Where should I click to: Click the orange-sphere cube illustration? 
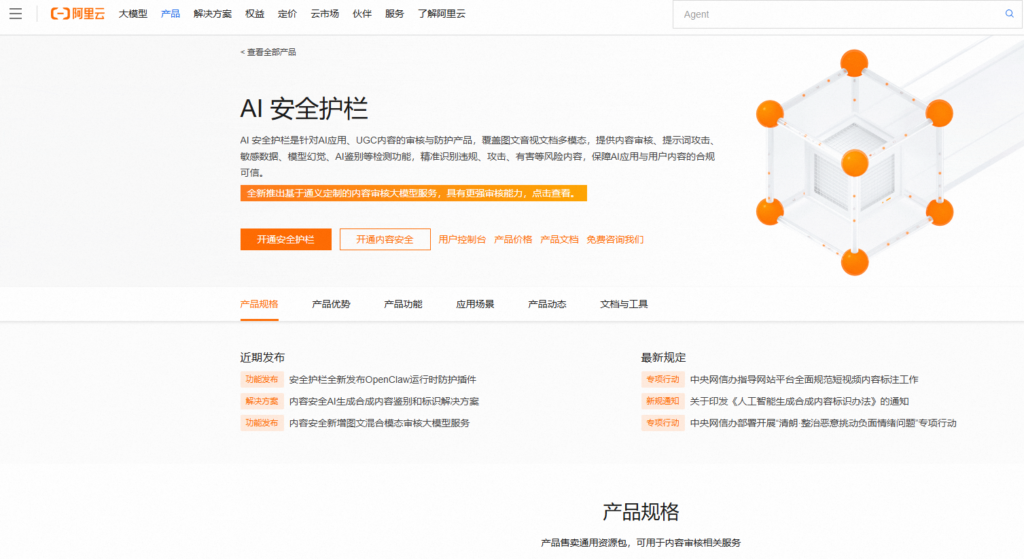click(x=854, y=162)
